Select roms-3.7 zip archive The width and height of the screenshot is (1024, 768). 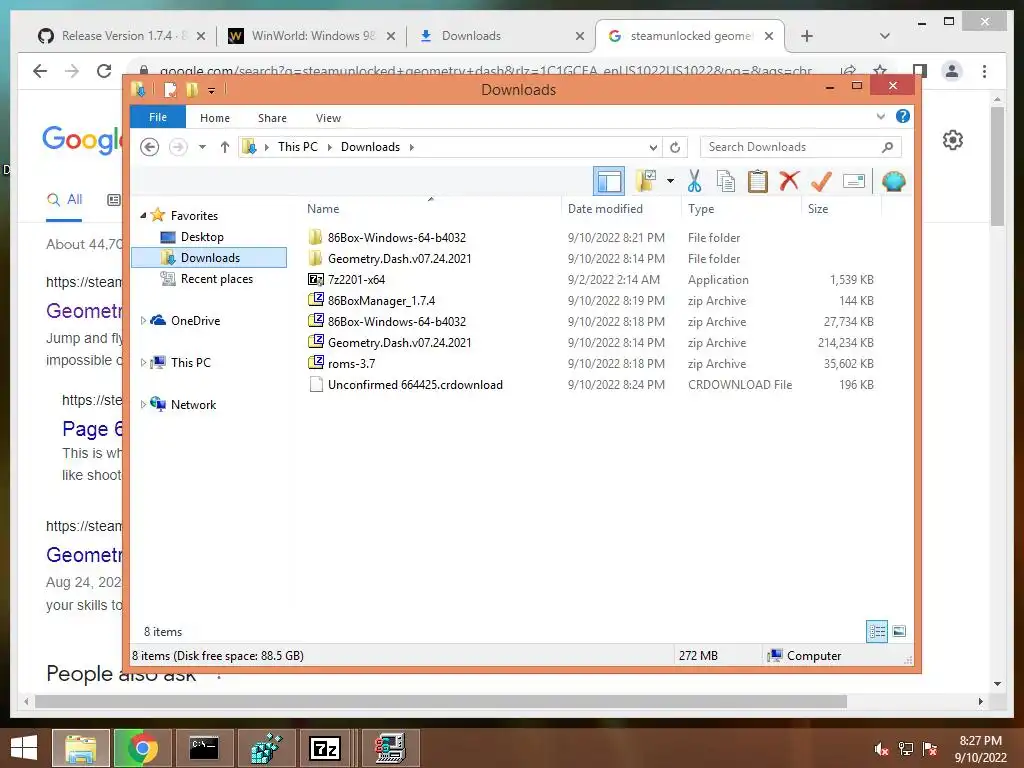[351, 364]
